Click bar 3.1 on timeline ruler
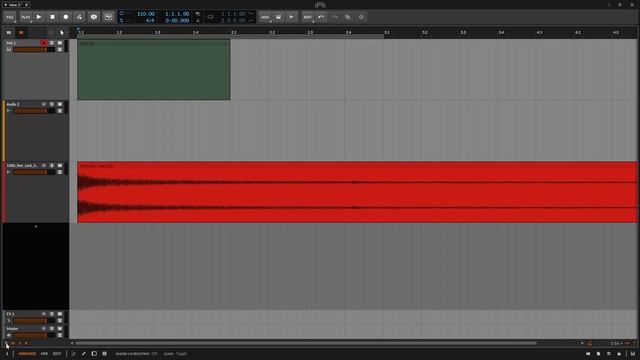The image size is (640, 360). pos(387,32)
